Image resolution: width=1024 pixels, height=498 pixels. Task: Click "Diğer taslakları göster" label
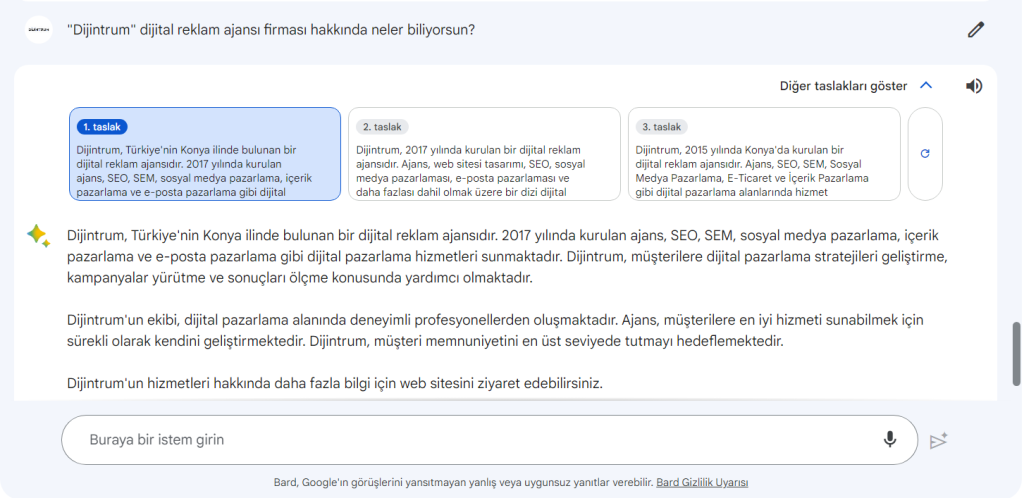click(x=843, y=86)
